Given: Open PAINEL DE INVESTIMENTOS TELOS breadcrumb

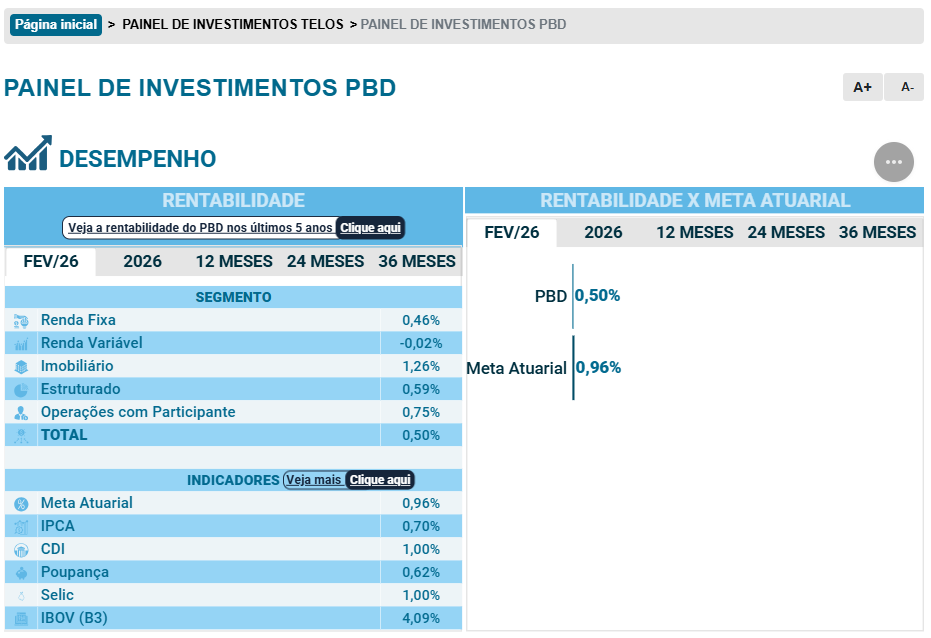Looking at the screenshot, I should point(232,24).
